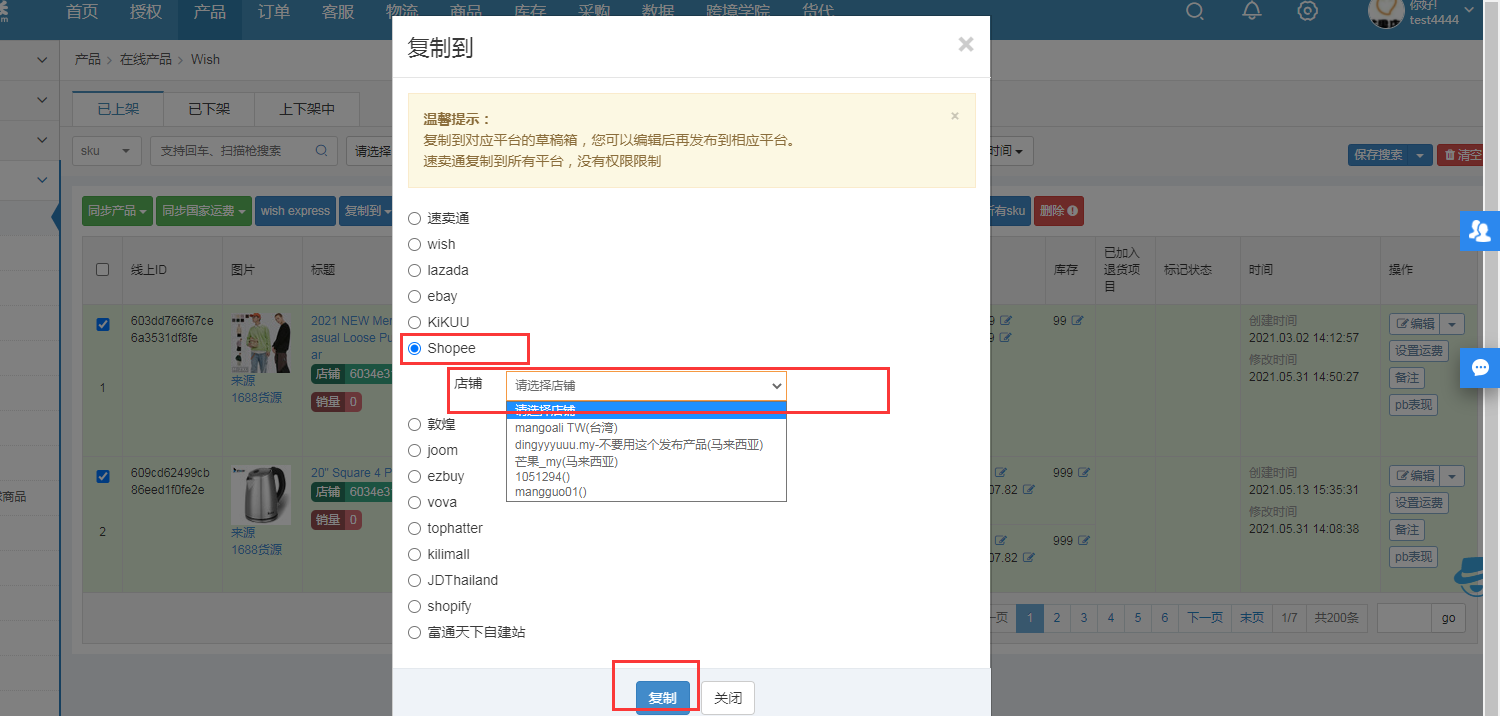The height and width of the screenshot is (716, 1500).
Task: Open the blue customer service contact icon
Action: (x=1479, y=231)
